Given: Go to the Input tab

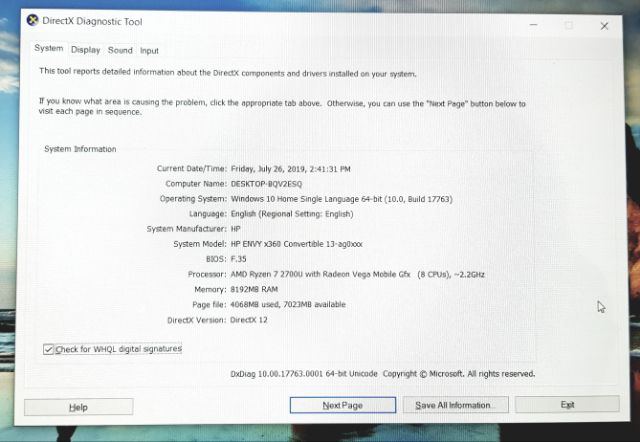Looking at the screenshot, I should coord(149,51).
